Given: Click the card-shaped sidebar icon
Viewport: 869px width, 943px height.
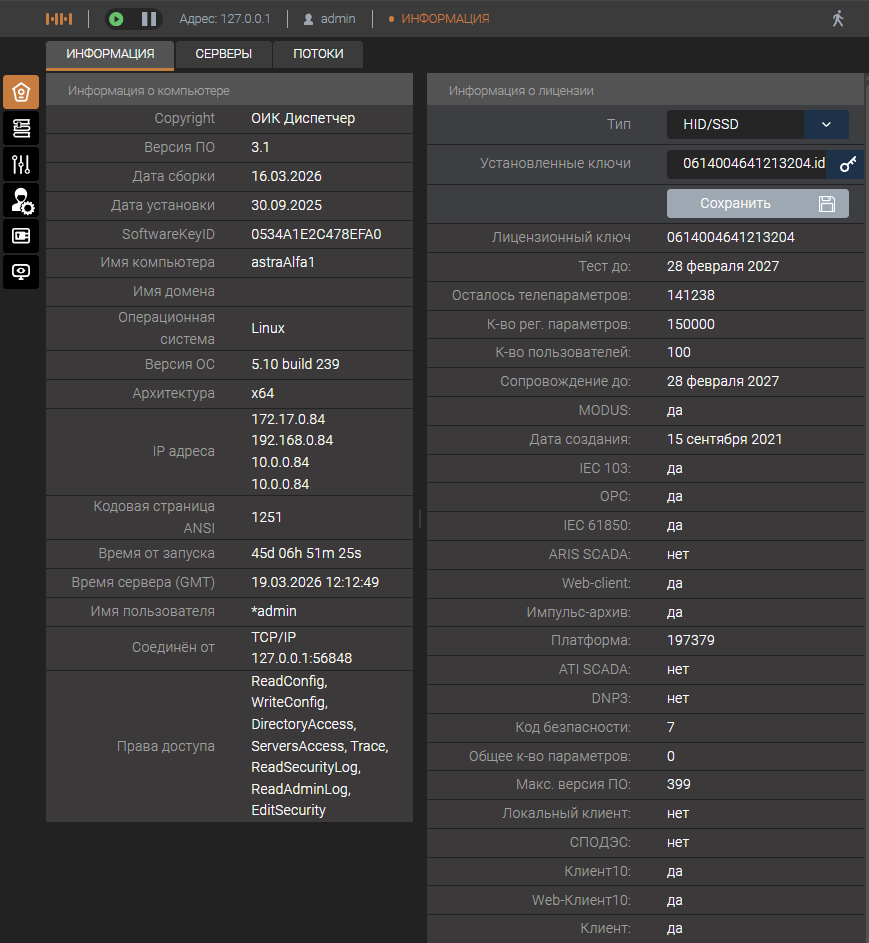Looking at the screenshot, I should (21, 236).
